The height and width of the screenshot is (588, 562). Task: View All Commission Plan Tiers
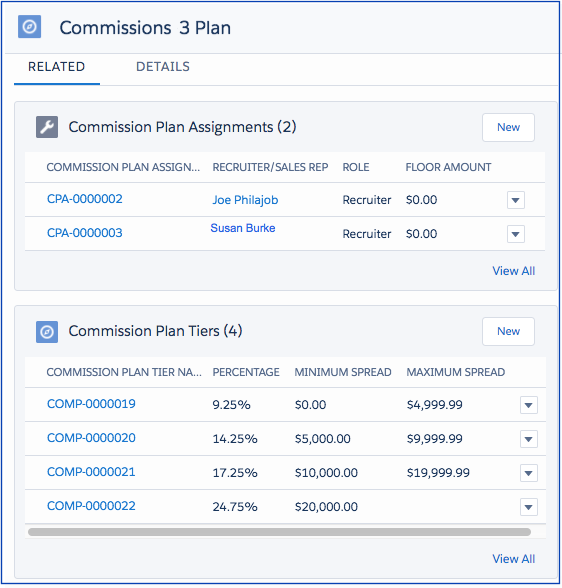[x=513, y=559]
